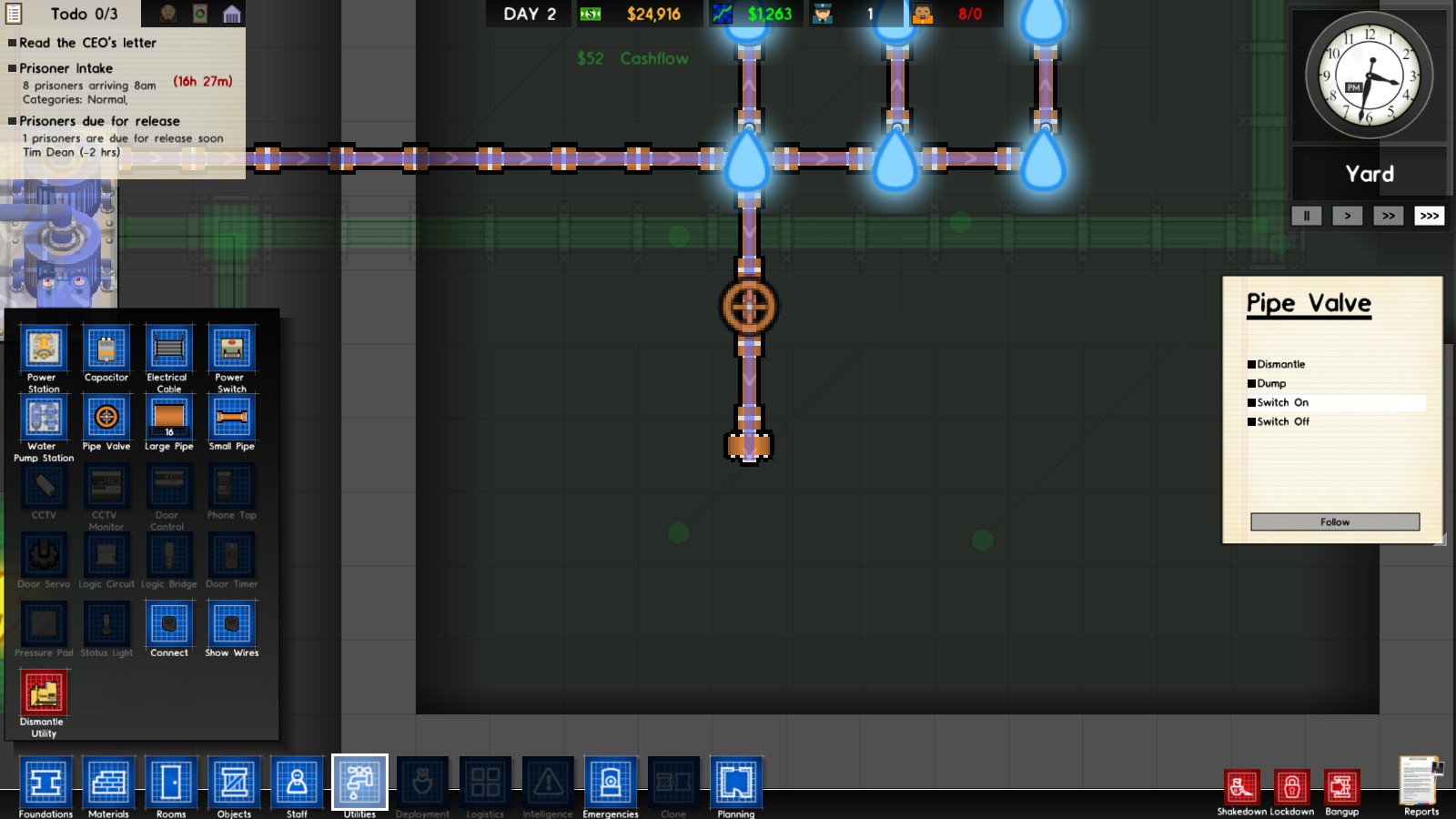Open the Rooms menu
1456x819 pixels.
pos(171,782)
